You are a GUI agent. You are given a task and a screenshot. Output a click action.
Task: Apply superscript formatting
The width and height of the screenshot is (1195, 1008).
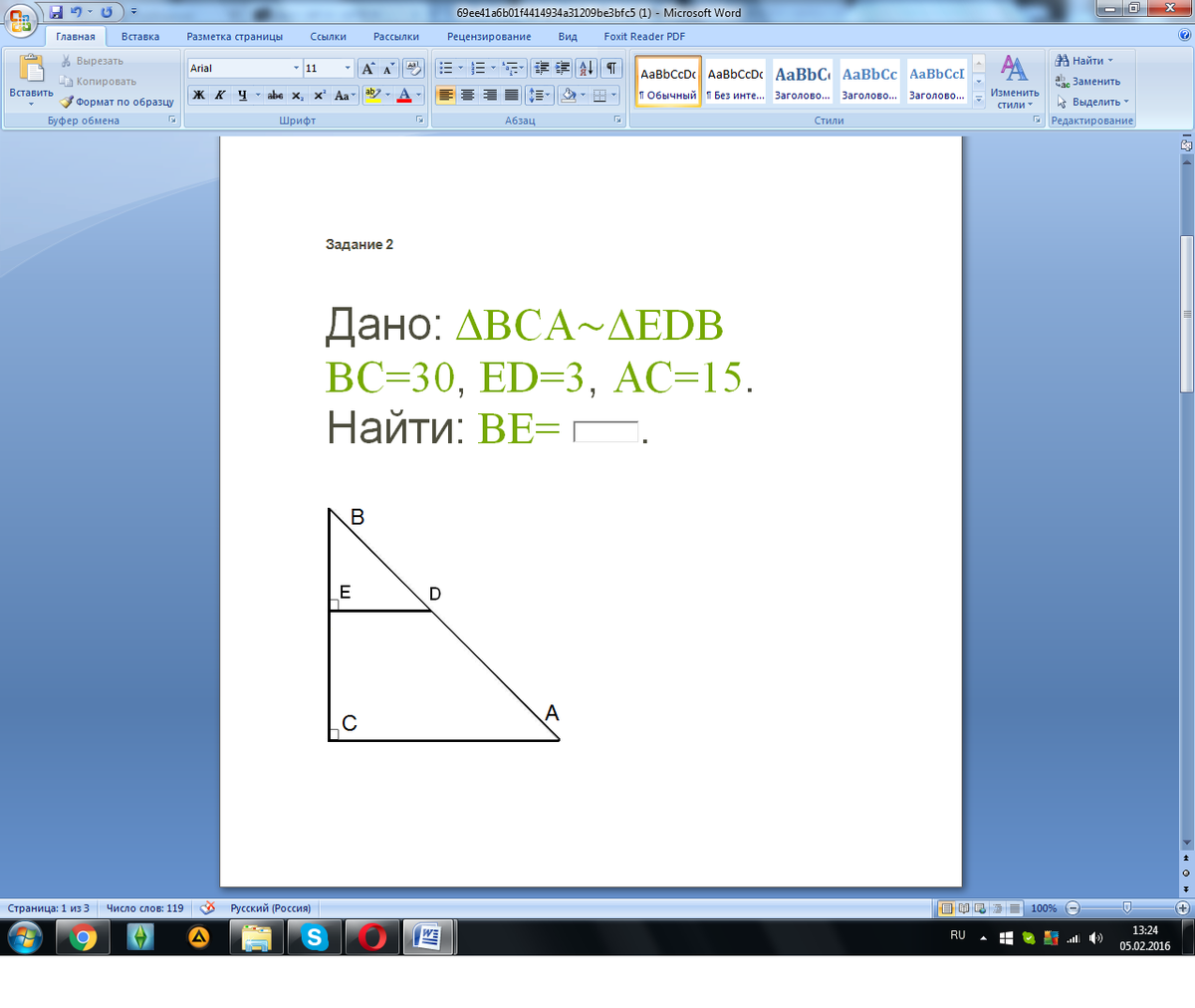point(319,96)
